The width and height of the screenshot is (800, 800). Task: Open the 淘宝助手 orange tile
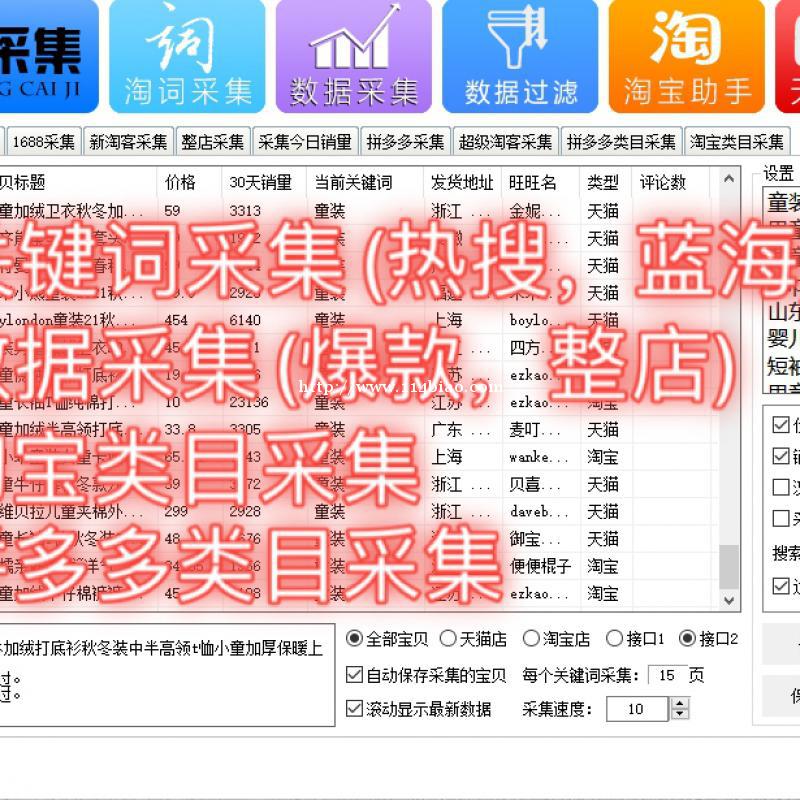687,56
